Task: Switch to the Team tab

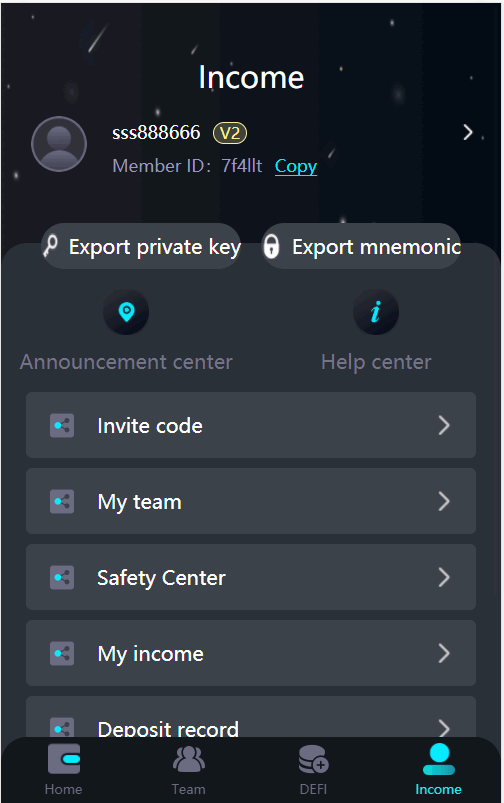Action: [188, 770]
